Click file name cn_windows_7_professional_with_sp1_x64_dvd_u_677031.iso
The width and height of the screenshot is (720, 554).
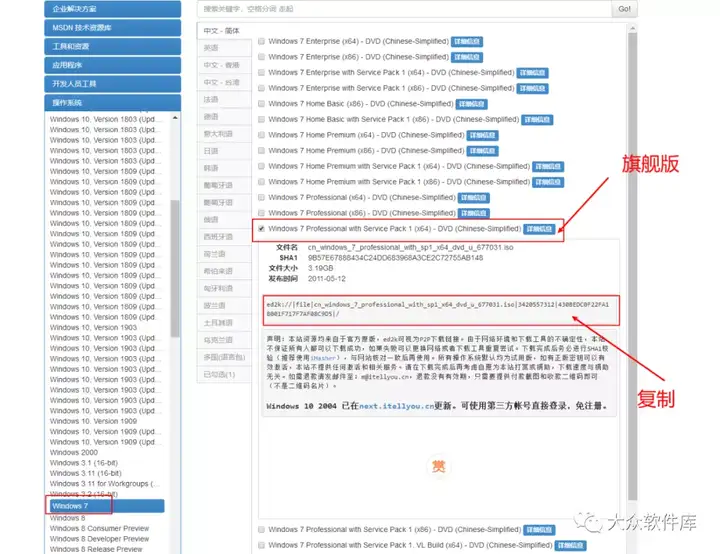pos(411,247)
